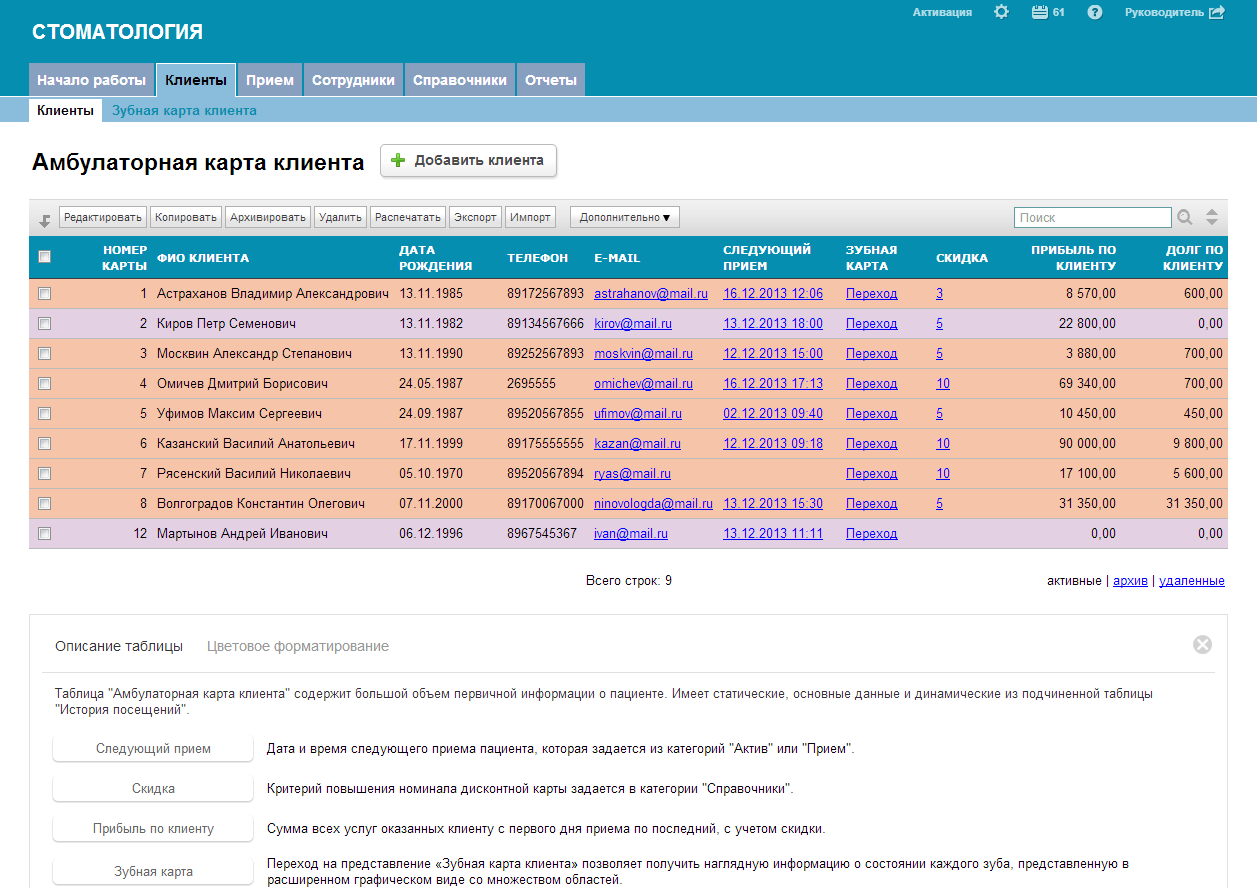Switch to the Сотрудники tab
Viewport: 1257px width, 888px height.
point(353,80)
